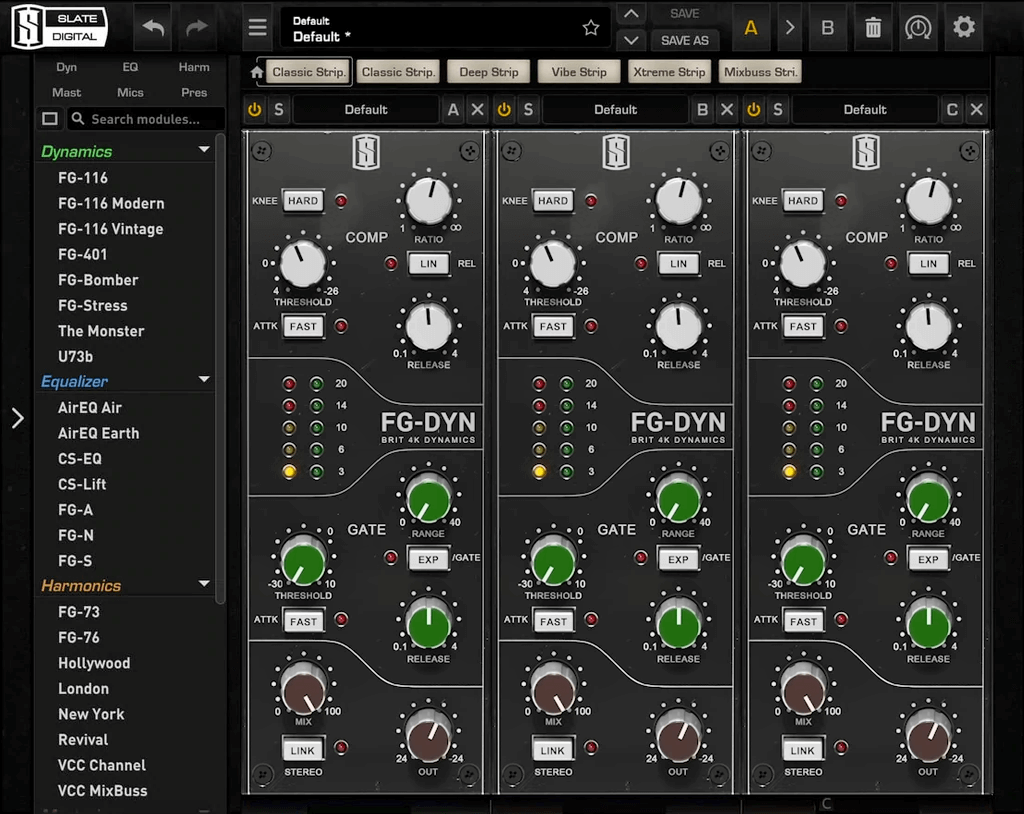Screen dimensions: 1024x814
Task: Adjust the RATIO knob on the first compressor
Action: point(430,199)
